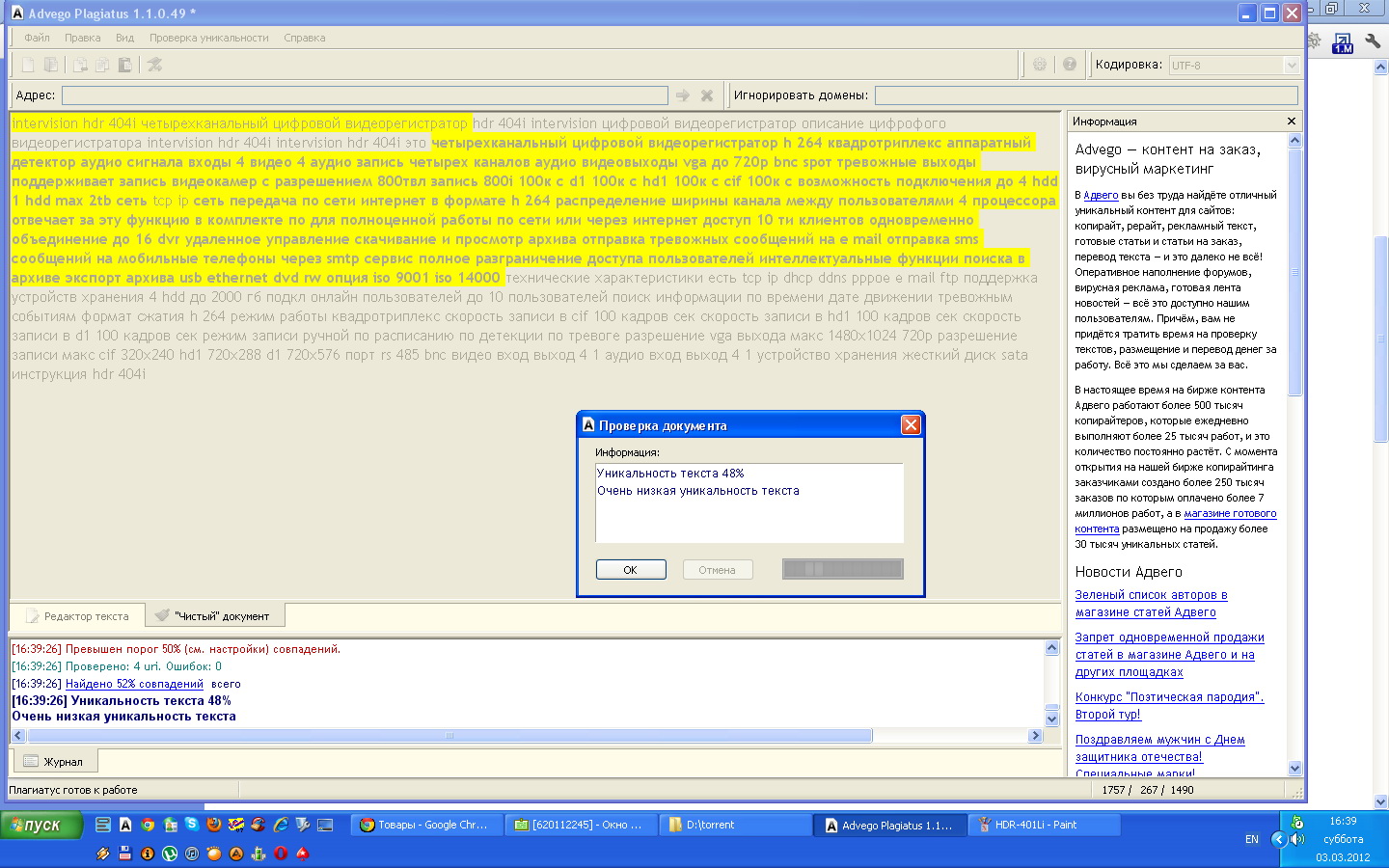Screen dimensions: 1389x868
Task: Click the paste clipboard toolbar icon
Action: coord(124,65)
